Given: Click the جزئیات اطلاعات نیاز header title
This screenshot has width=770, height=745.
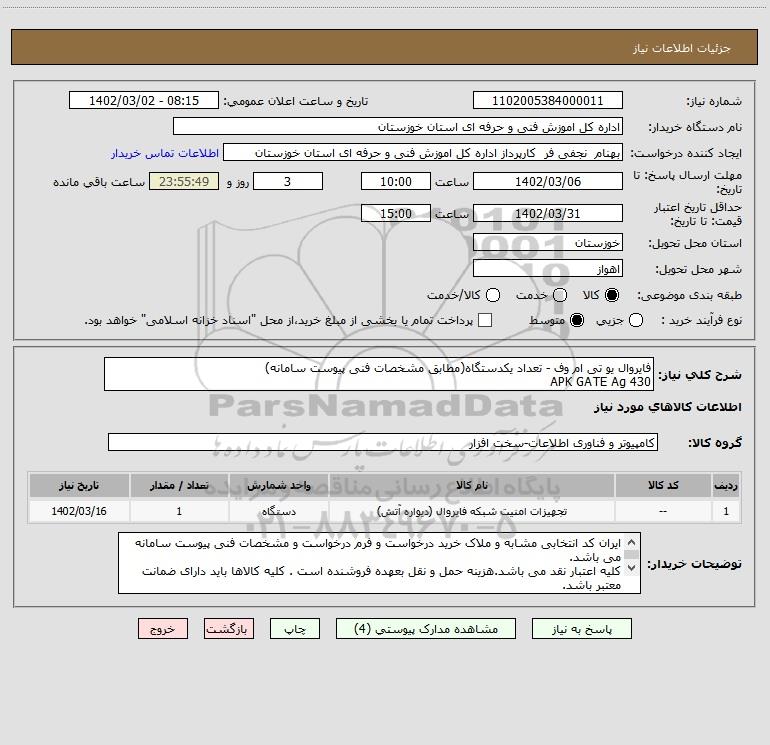Looking at the screenshot, I should [682, 48].
